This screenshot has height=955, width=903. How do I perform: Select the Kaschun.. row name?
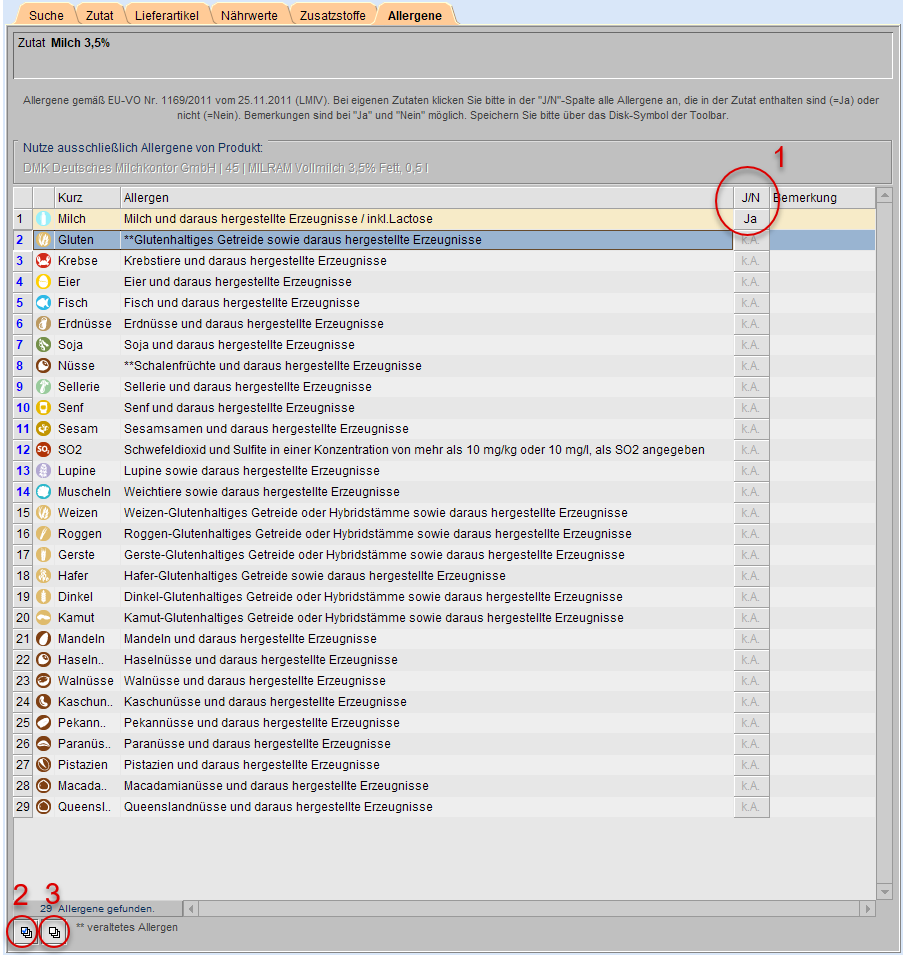pos(85,702)
